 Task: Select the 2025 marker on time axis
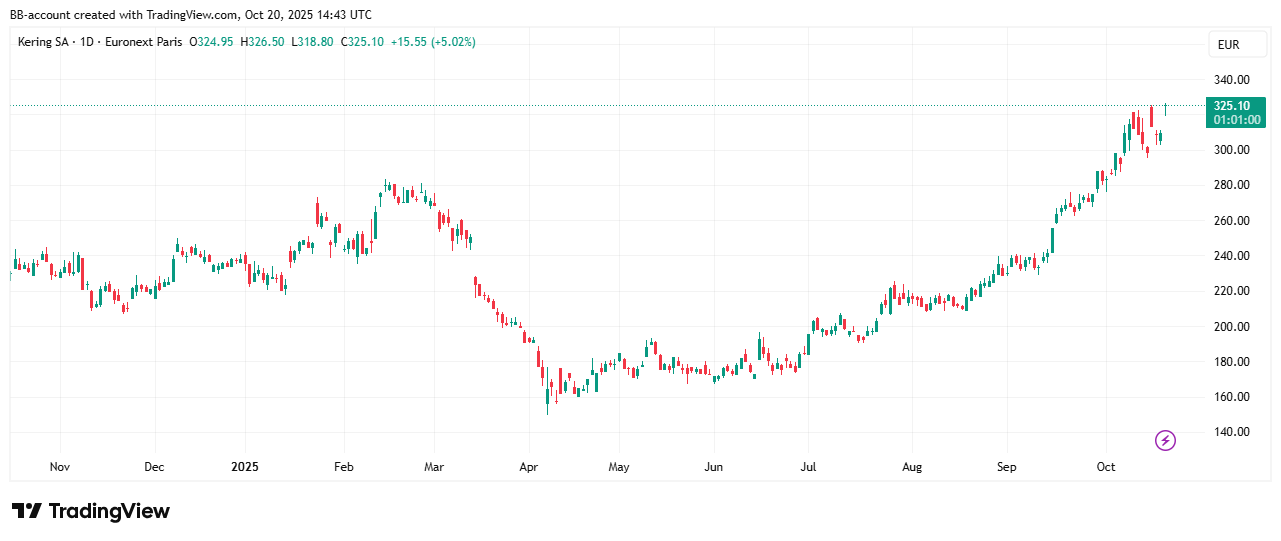245,467
